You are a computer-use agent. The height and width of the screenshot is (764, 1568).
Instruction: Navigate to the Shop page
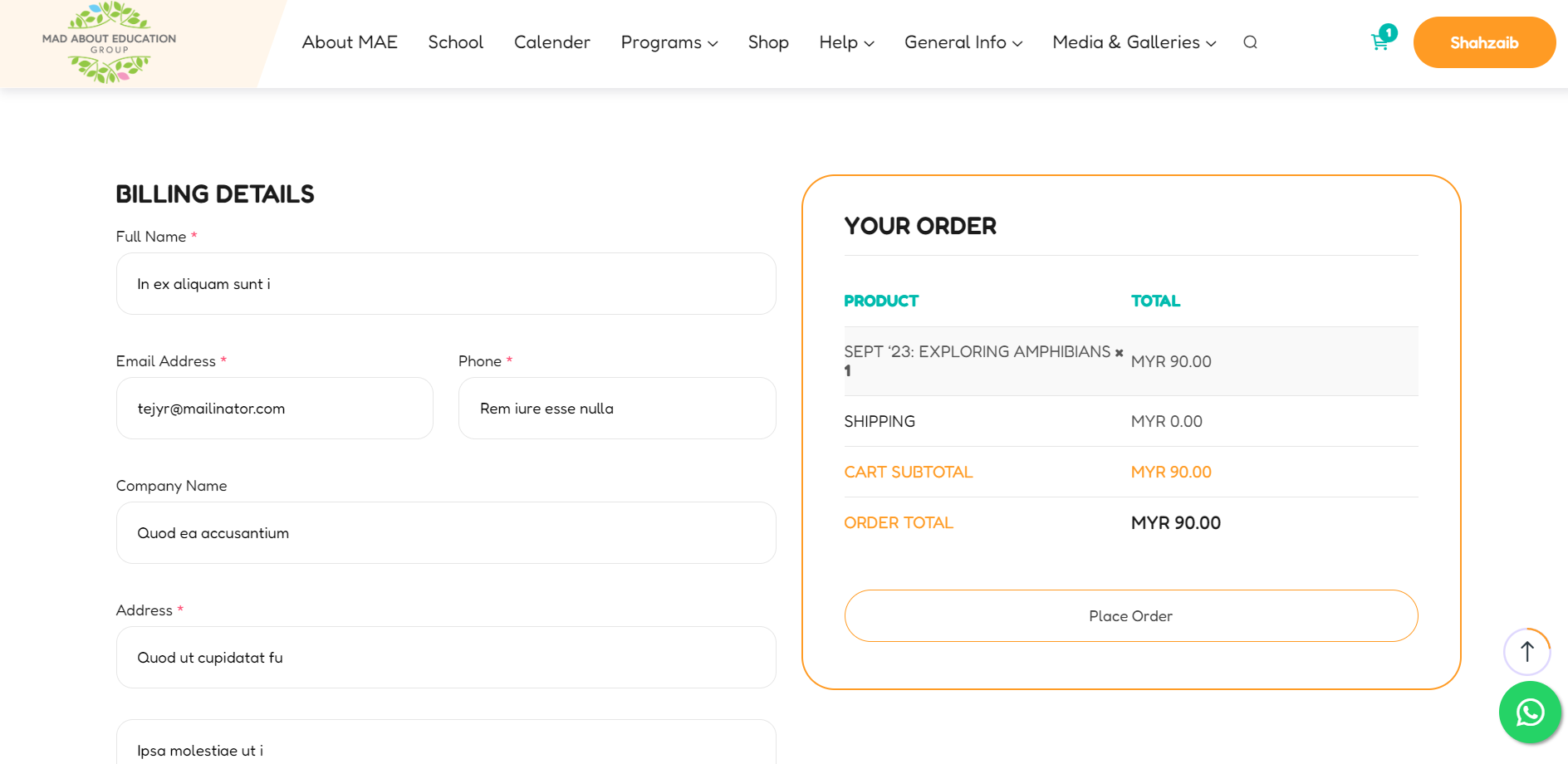[x=768, y=42]
